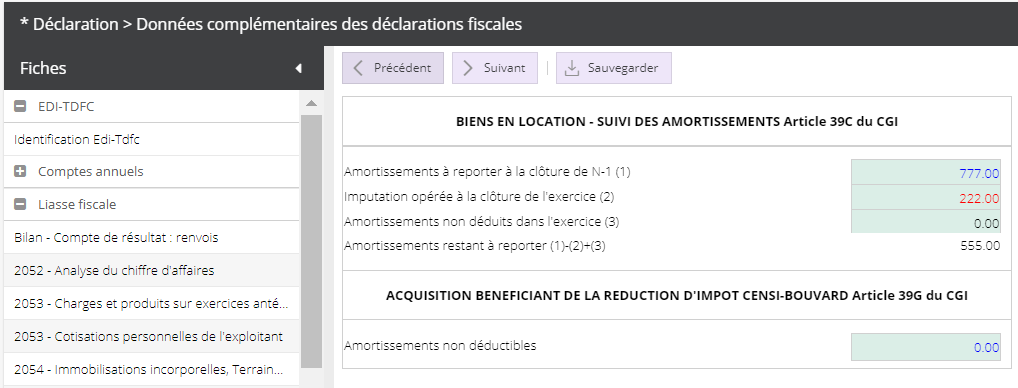Click the Sauvegarder download icon
1018x388 pixels.
tap(572, 68)
